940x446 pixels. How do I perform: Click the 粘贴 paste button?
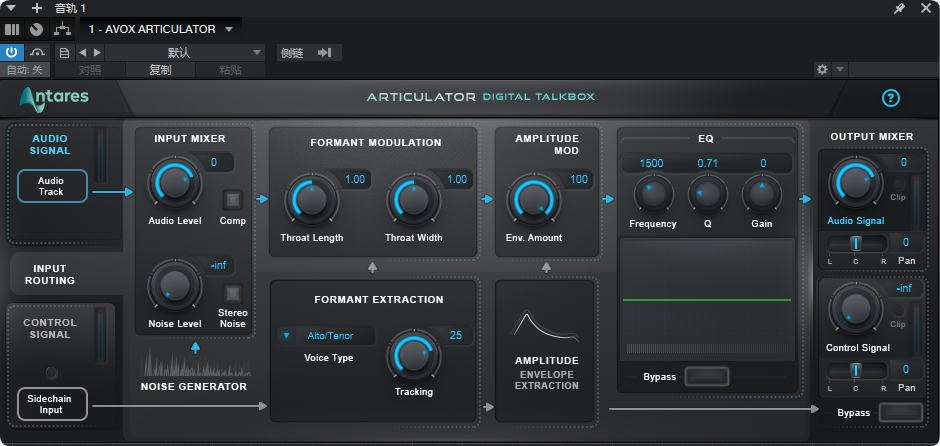(230, 70)
